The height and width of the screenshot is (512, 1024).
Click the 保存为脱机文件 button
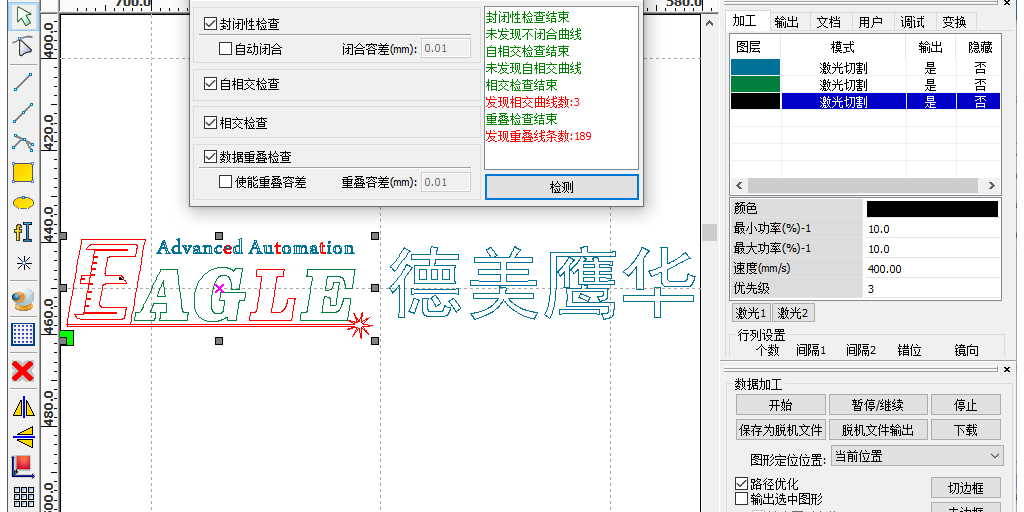(x=780, y=430)
